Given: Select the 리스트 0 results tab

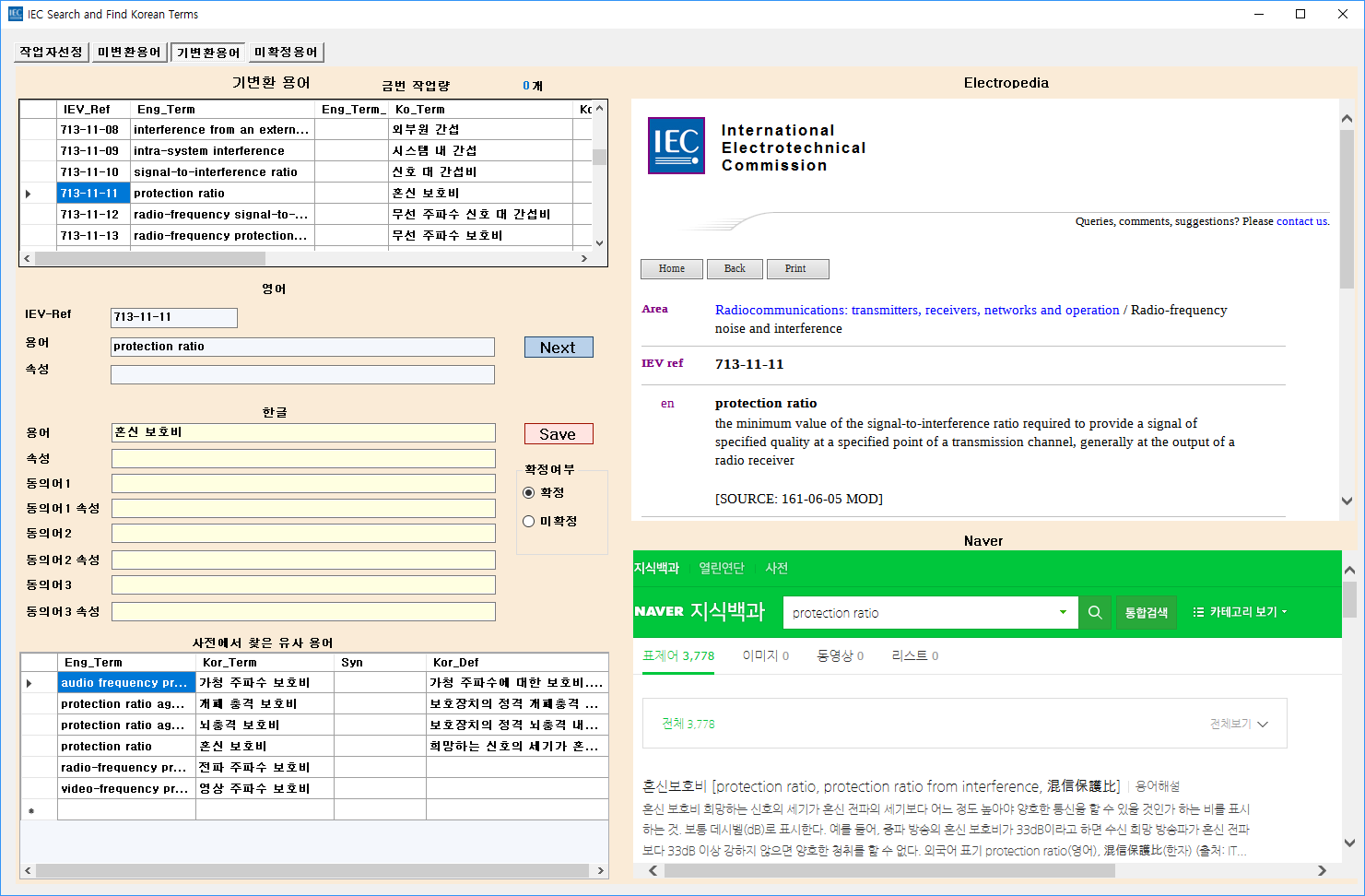Looking at the screenshot, I should pyautogui.click(x=915, y=656).
